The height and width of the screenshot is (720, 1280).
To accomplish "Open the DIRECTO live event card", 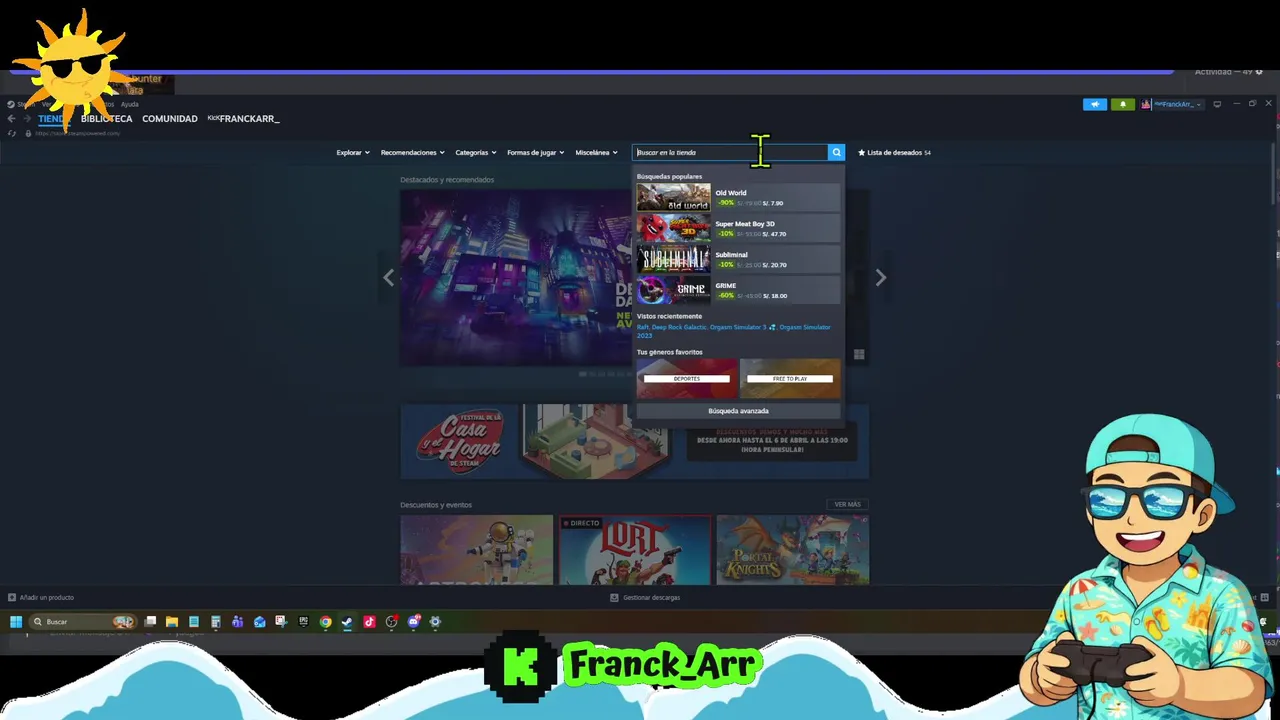I will [x=635, y=549].
